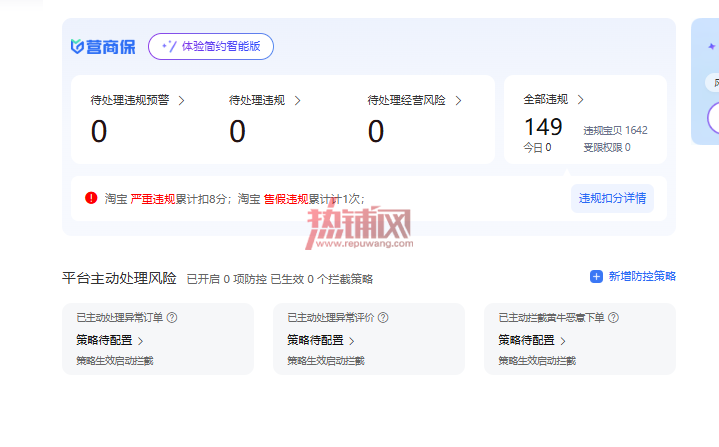
Task: Open help icon next to 已主动拦截黄牛恶意下单
Action: click(x=614, y=317)
